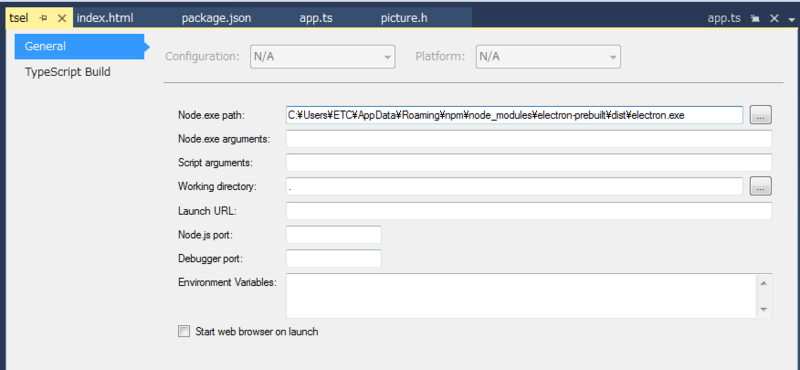Pin the tsel tab
This screenshot has width=800, height=370.
43,18
